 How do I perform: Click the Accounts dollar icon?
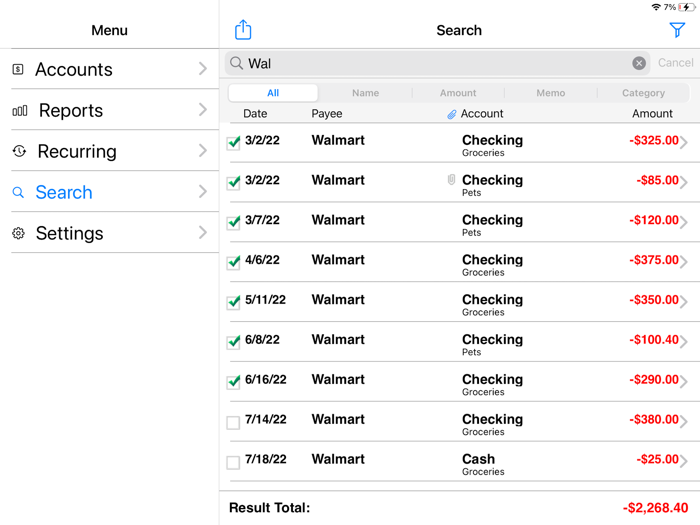(18, 69)
